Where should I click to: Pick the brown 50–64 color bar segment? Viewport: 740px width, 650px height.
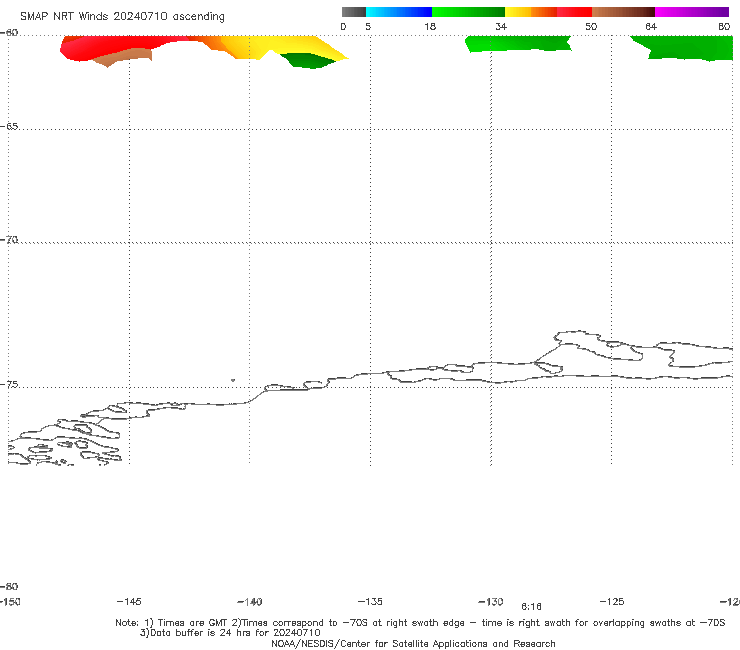pyautogui.click(x=623, y=12)
